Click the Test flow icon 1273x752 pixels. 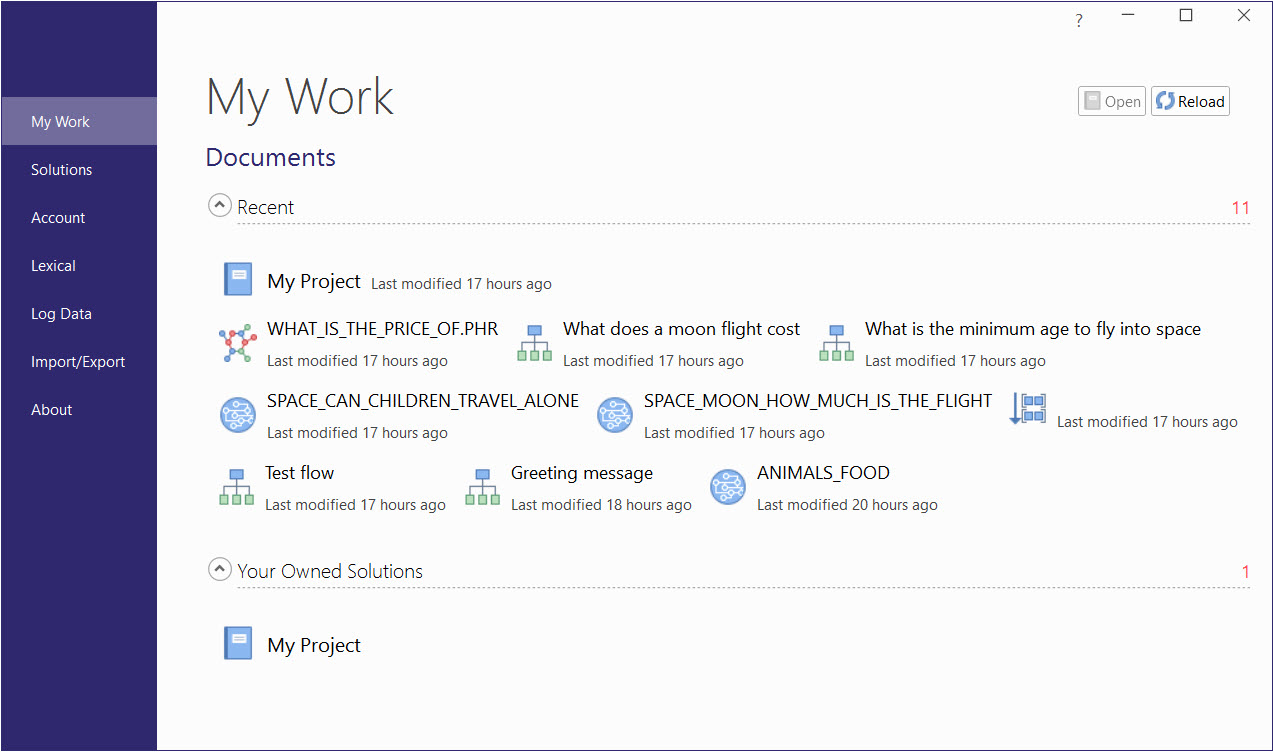point(236,487)
